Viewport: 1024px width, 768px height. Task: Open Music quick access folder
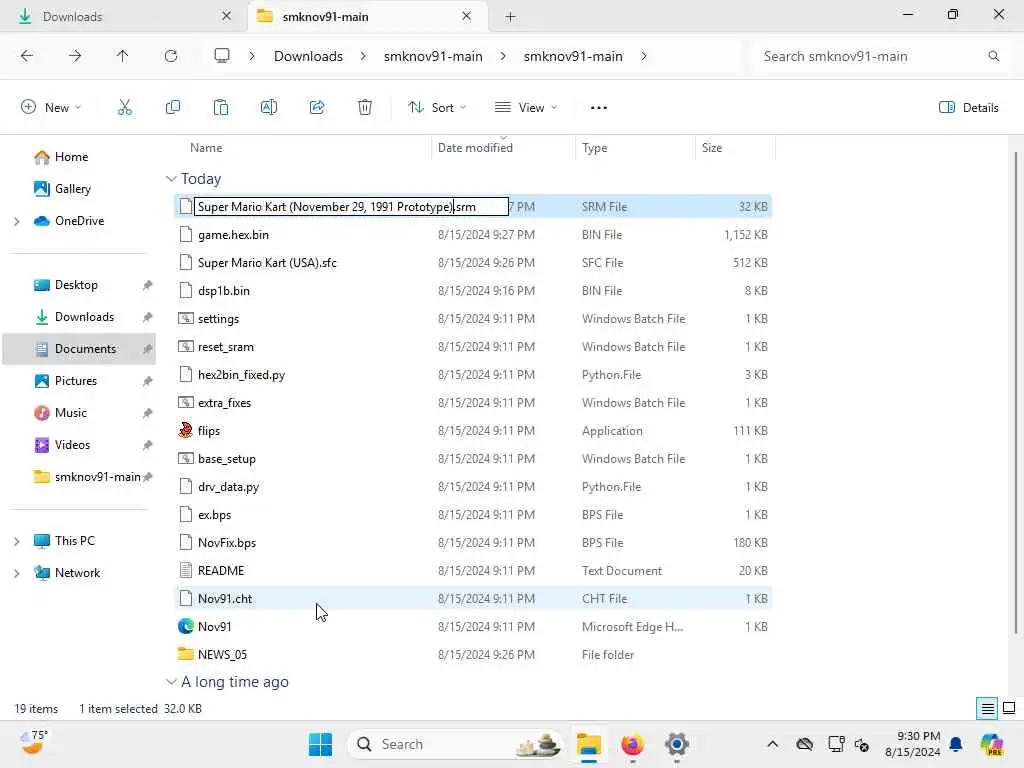(x=71, y=413)
